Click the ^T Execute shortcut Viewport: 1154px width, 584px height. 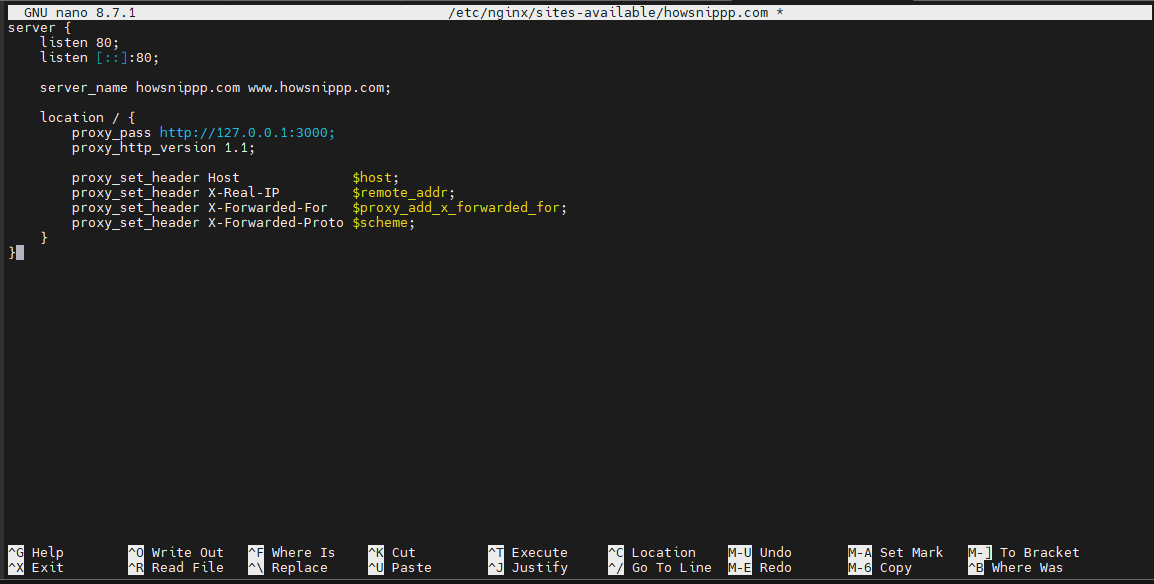pos(528,552)
